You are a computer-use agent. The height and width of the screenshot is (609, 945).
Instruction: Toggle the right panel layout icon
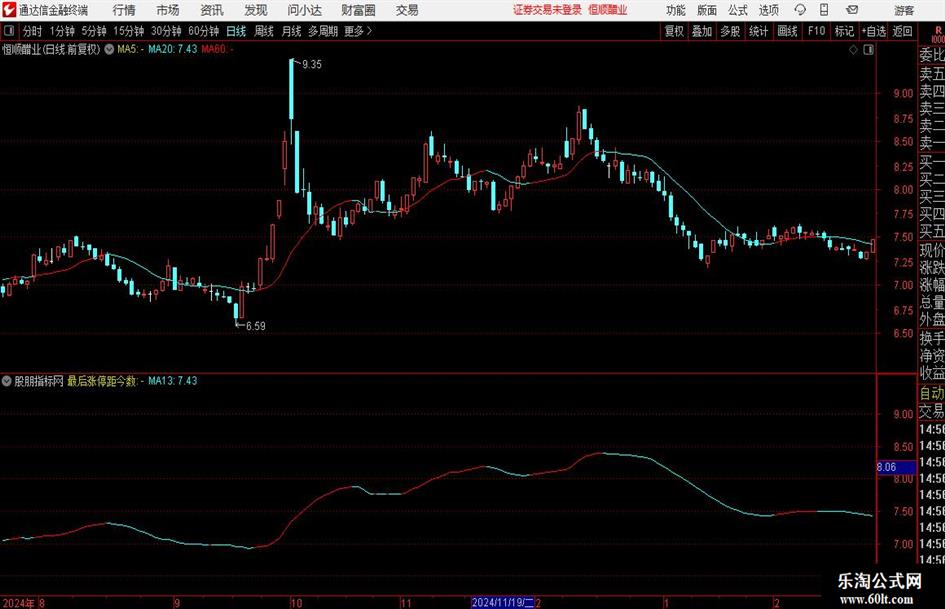(x=868, y=50)
